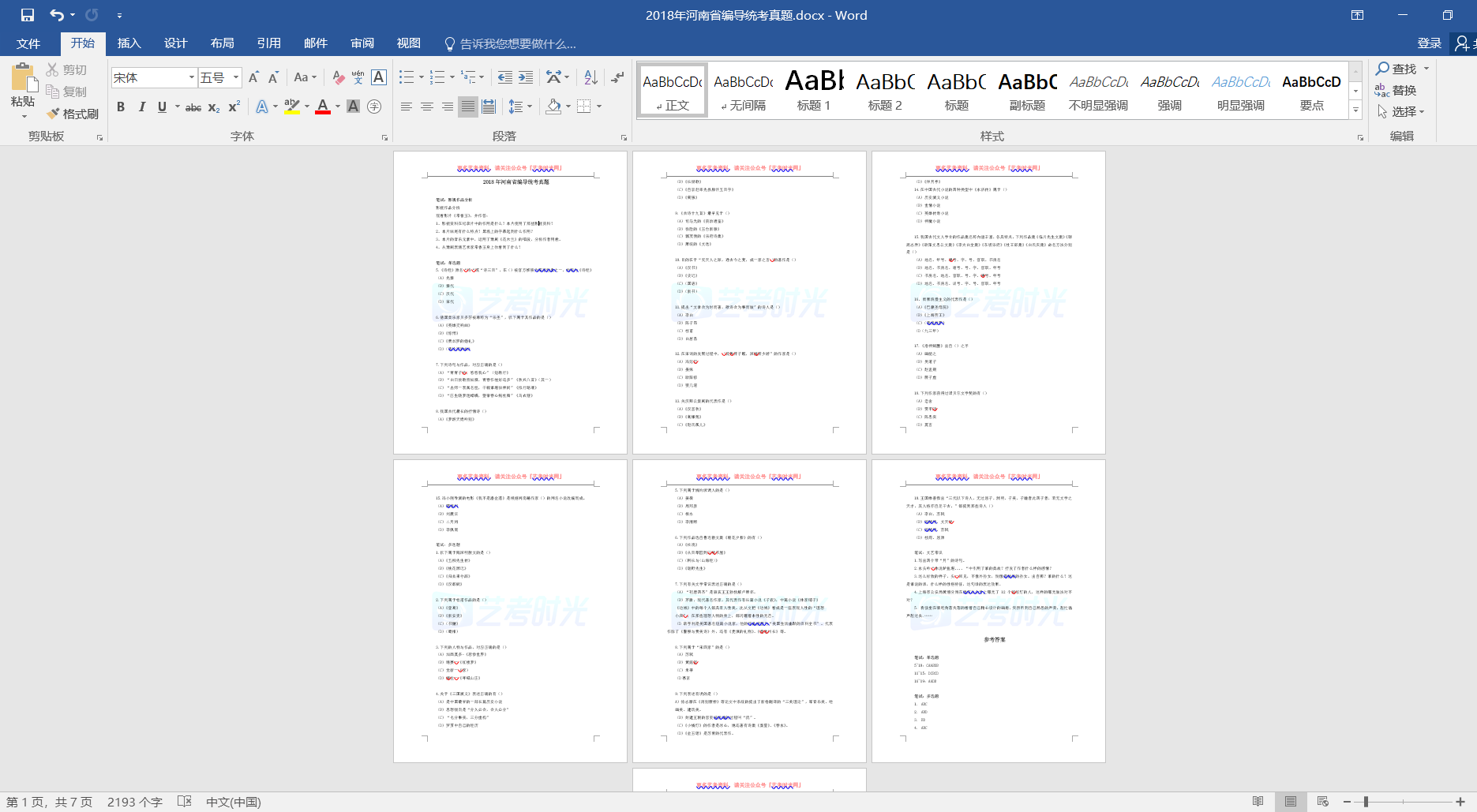Click the sort icon in the paragraph group
This screenshot has height=812, width=1477.
[590, 77]
